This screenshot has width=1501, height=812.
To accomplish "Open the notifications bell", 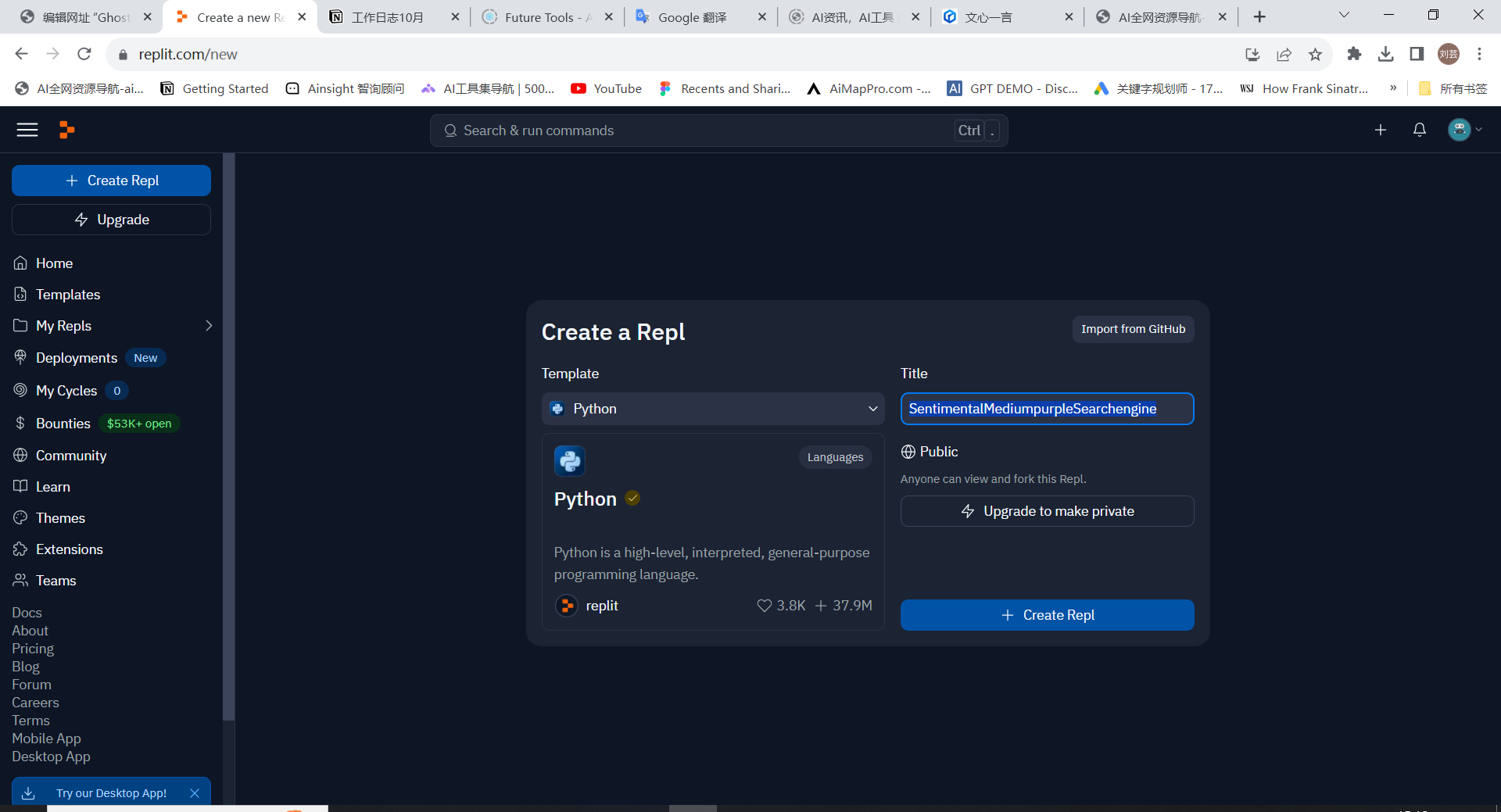I will pyautogui.click(x=1420, y=130).
